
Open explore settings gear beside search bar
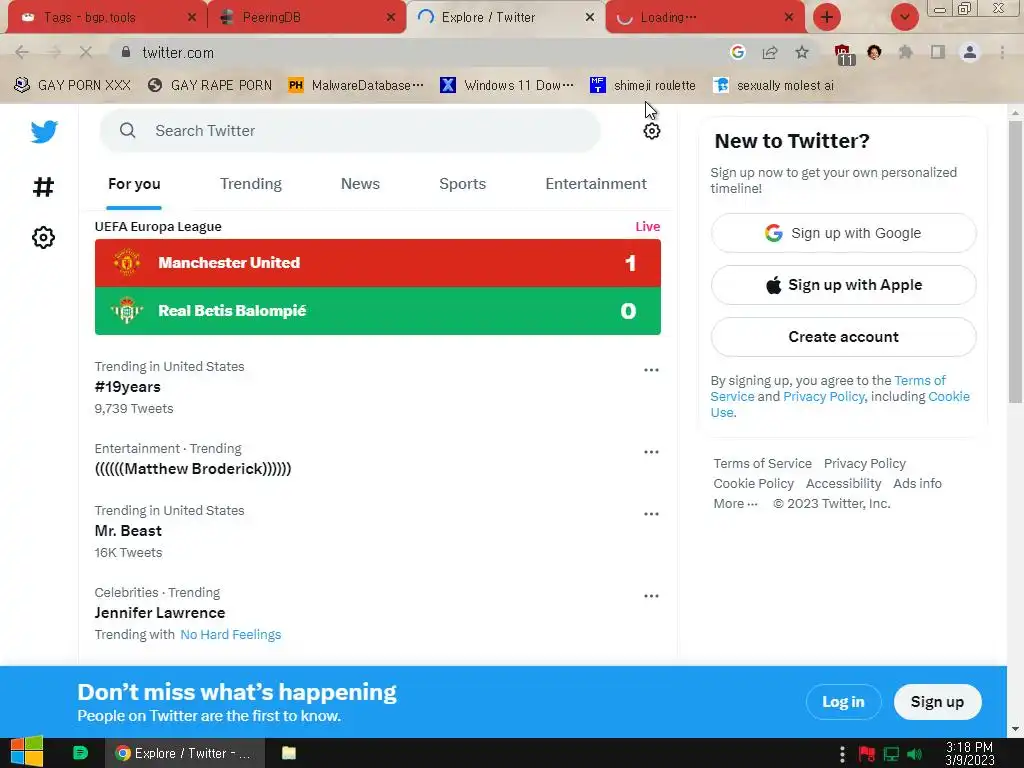651,131
